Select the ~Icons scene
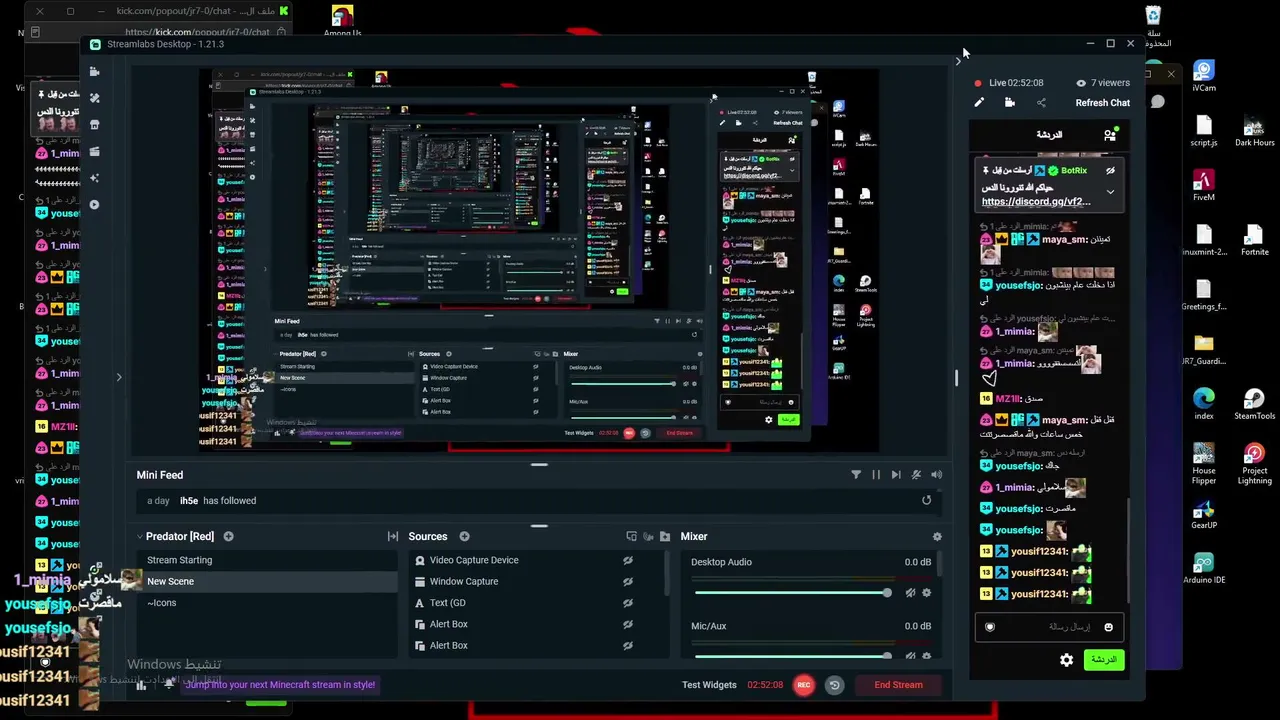The width and height of the screenshot is (1280, 720). 266,603
